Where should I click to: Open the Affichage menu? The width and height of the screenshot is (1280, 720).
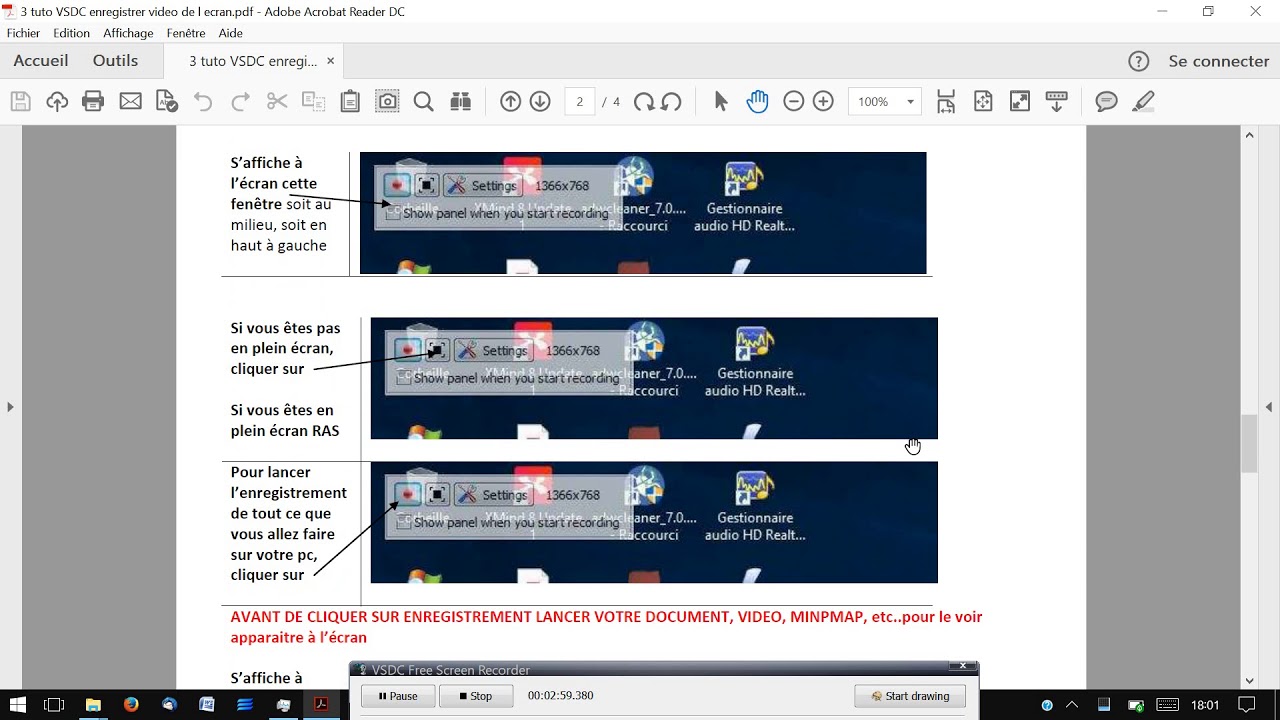click(128, 33)
